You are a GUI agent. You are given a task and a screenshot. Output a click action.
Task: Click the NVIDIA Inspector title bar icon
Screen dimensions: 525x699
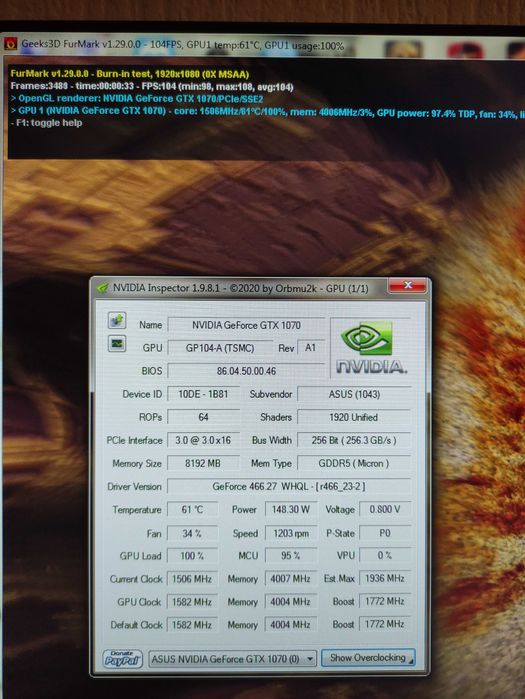103,288
